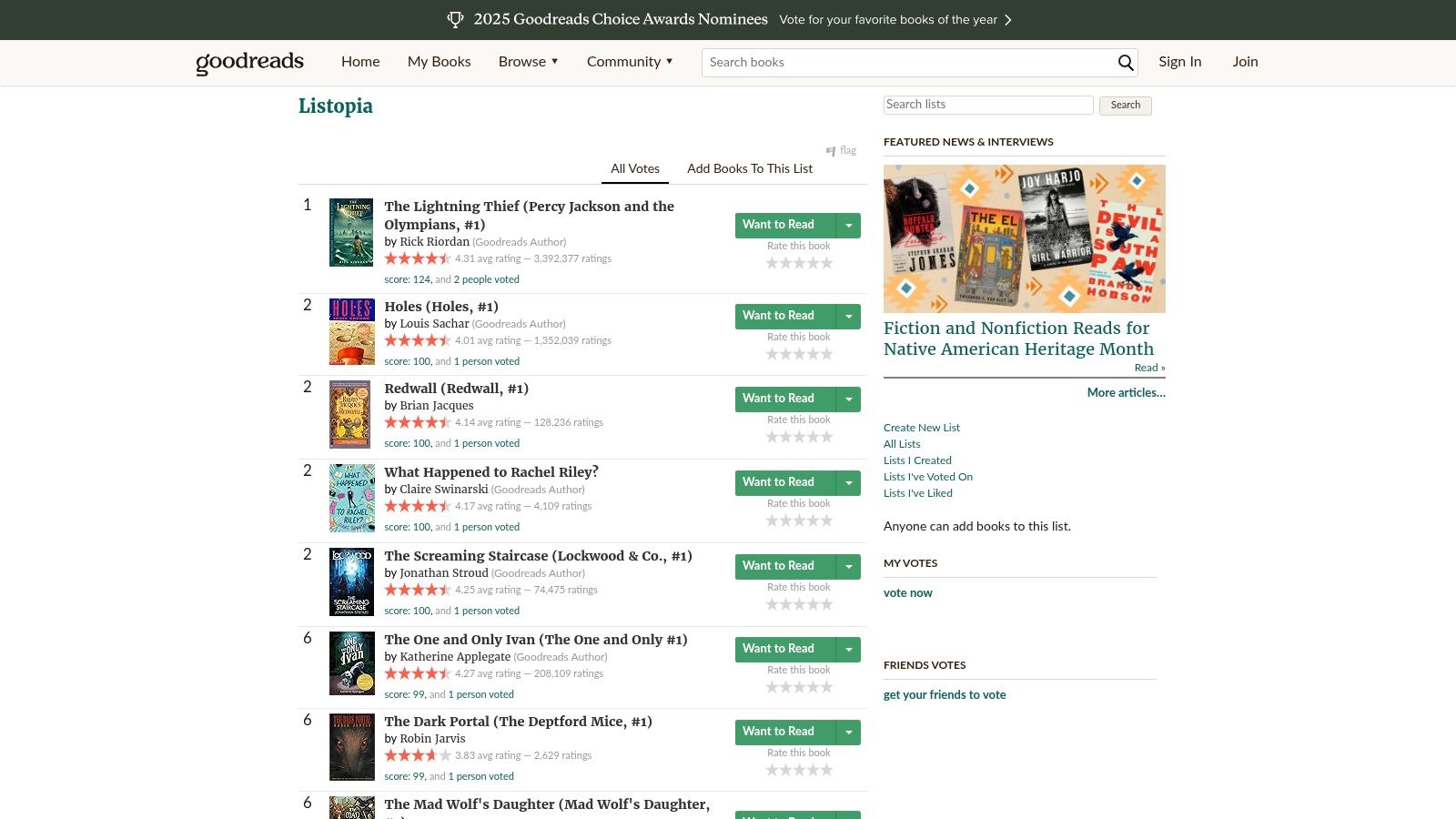Screen dimensions: 1456x819
Task: Open the Redwall book cover thumbnail
Action: 349,415
